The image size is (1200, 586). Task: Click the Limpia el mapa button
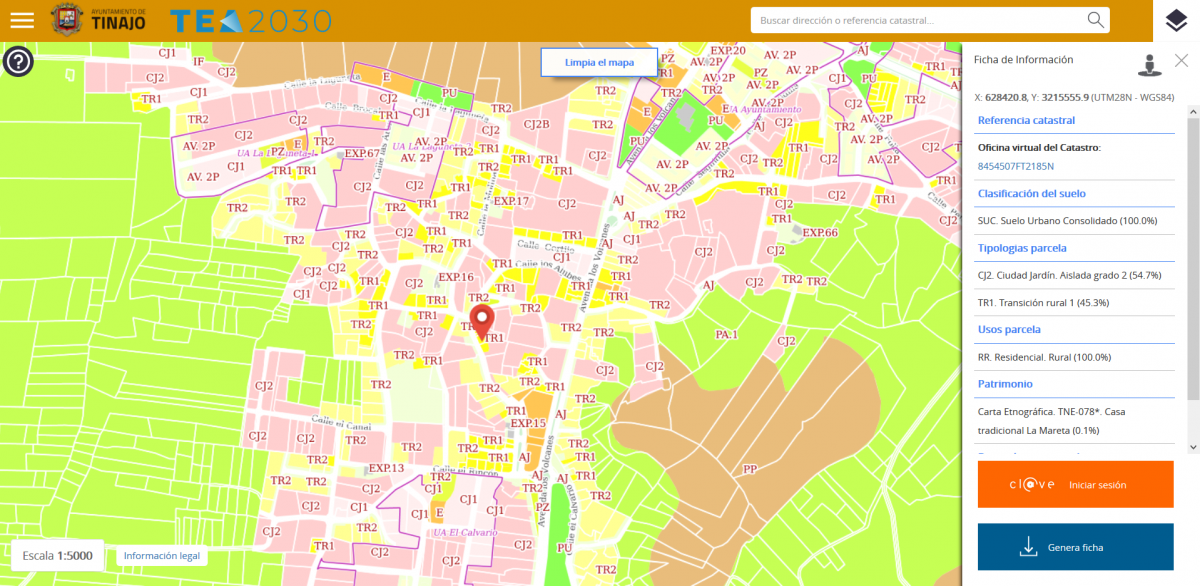(x=599, y=62)
